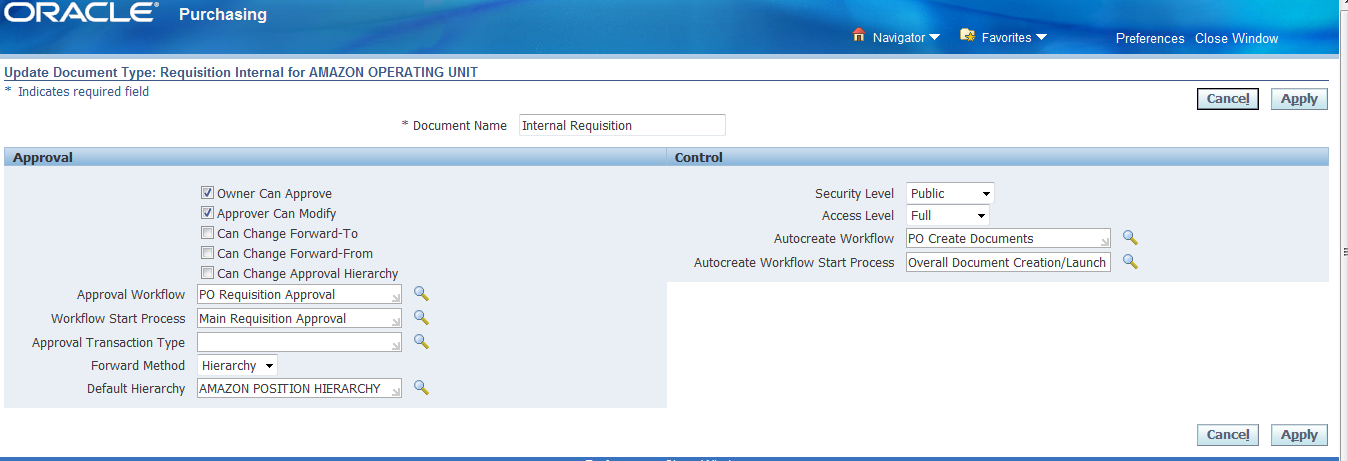
Task: Open search for Workflow Start Process
Action: click(x=421, y=318)
